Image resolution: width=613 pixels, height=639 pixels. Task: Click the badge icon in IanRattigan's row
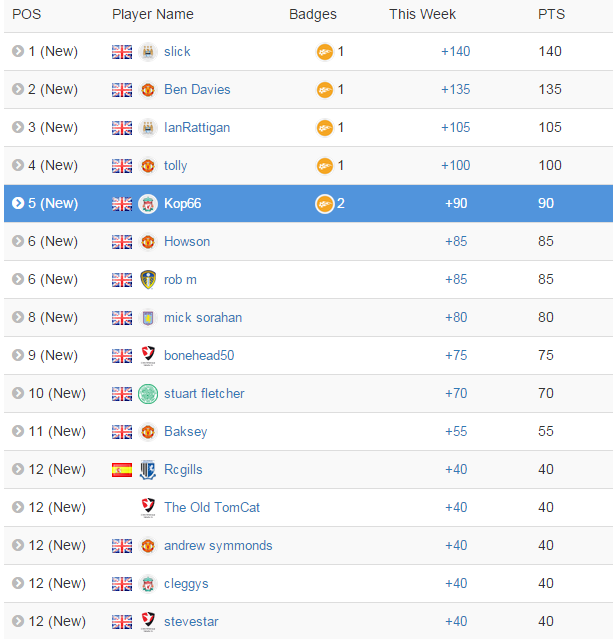325,128
